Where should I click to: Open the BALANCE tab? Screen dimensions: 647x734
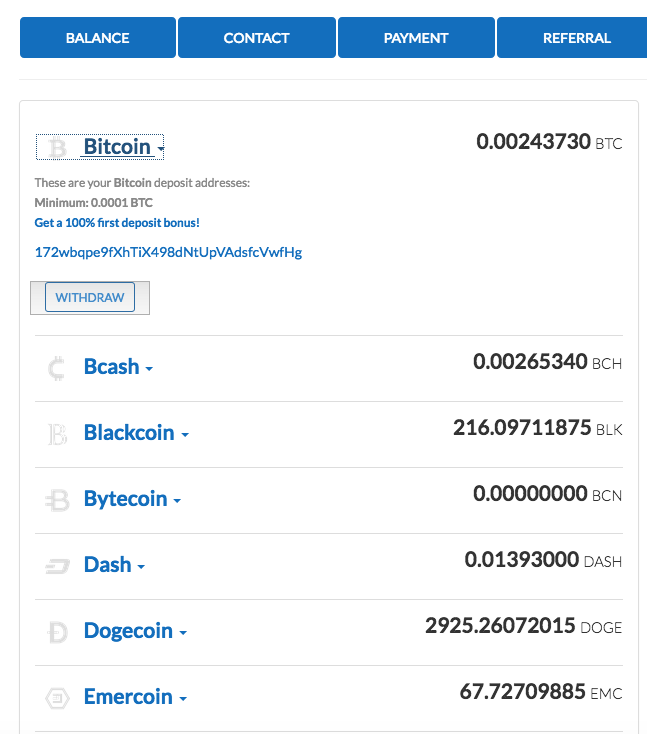pyautogui.click(x=98, y=37)
